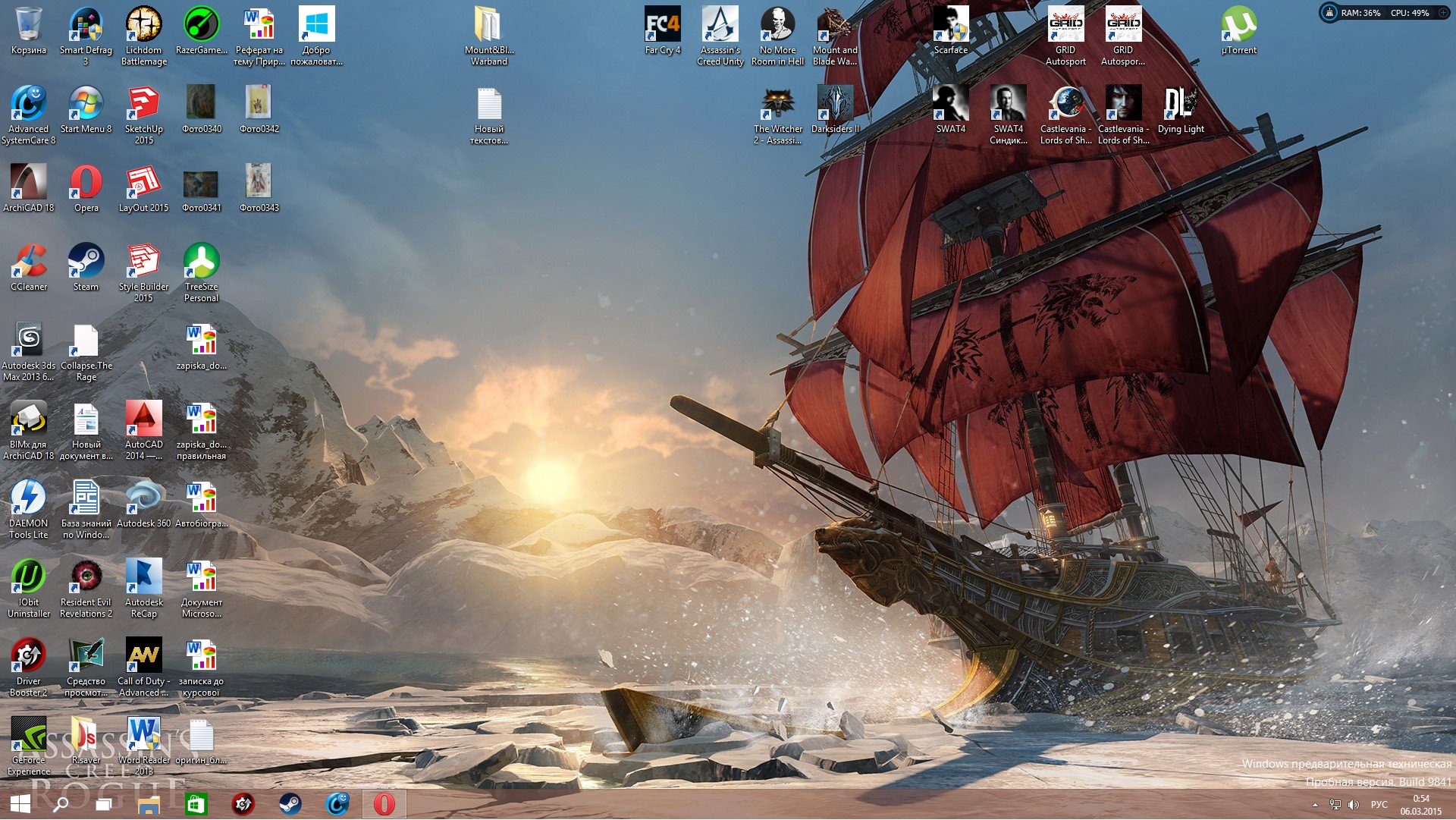Open Фото0343 image thumbnail

pyautogui.click(x=259, y=188)
